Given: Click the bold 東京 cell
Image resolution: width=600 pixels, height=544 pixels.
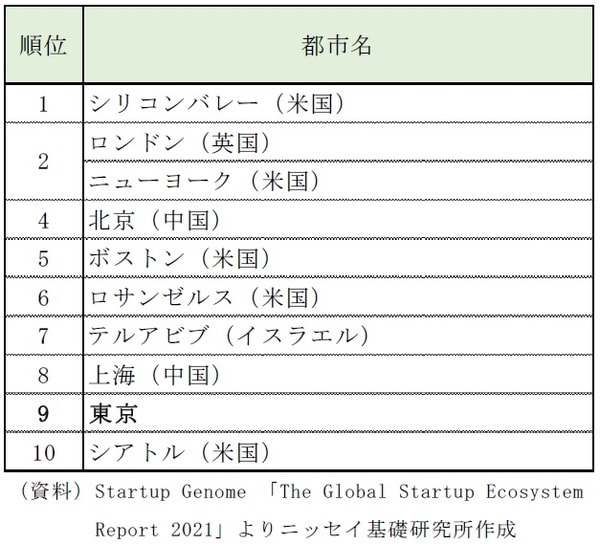Looking at the screenshot, I should click(x=114, y=413).
